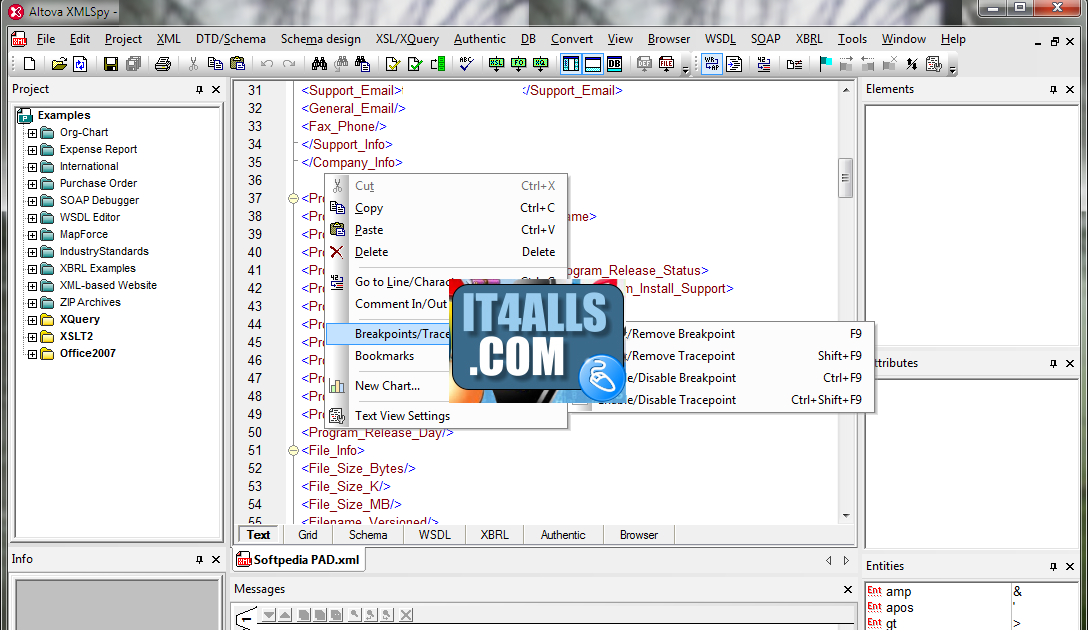
Task: Click the up arrow icon in Messages toolbar
Action: pyautogui.click(x=285, y=615)
